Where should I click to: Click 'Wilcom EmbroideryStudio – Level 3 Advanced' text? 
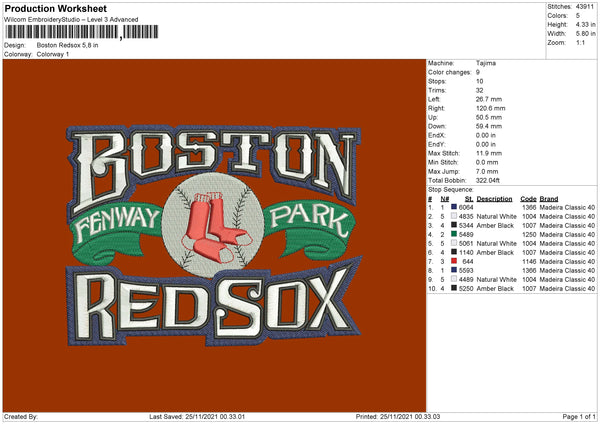[71, 20]
